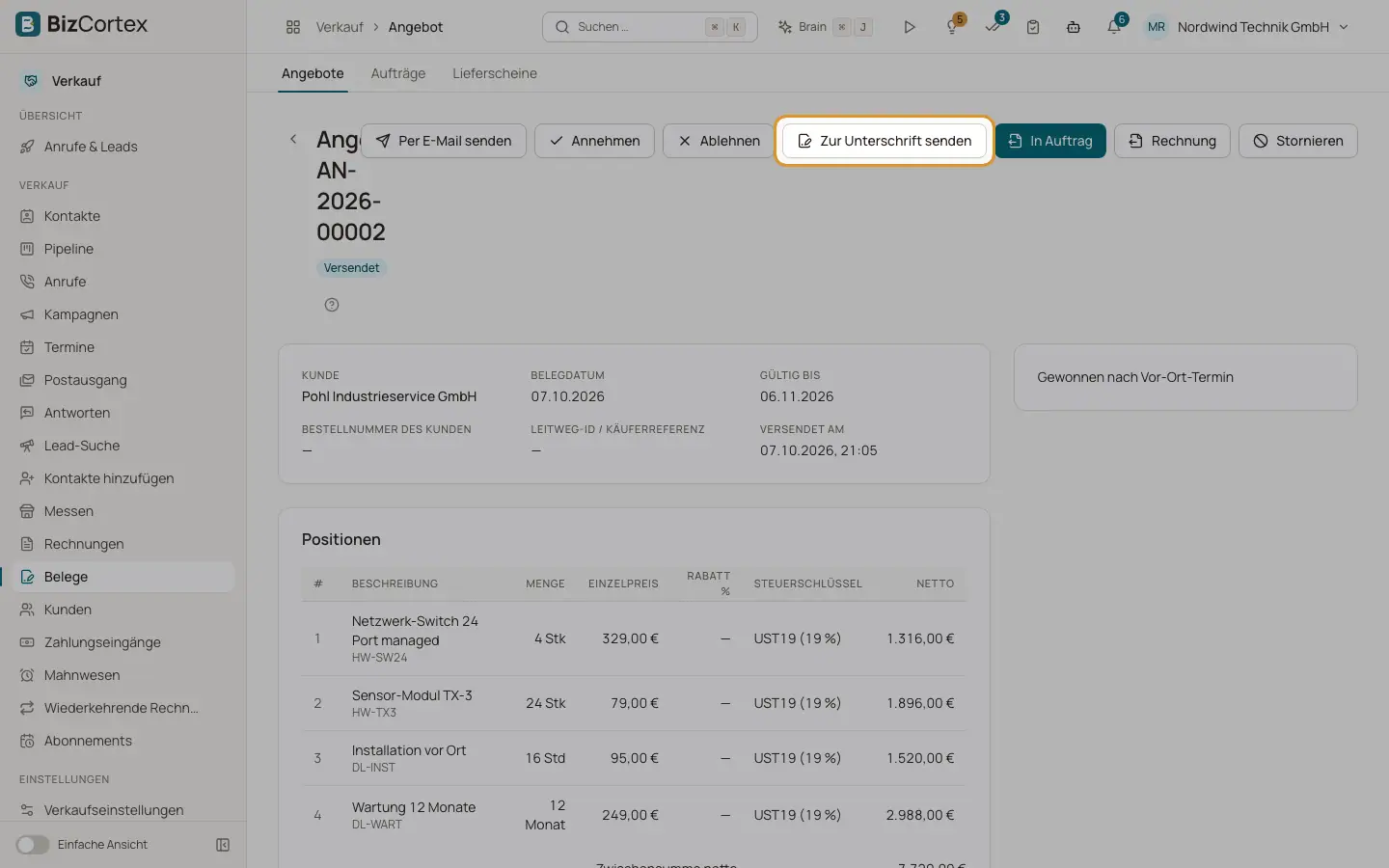The image size is (1389, 868).
Task: Collapse sidebar using the panel icon
Action: coord(223,845)
